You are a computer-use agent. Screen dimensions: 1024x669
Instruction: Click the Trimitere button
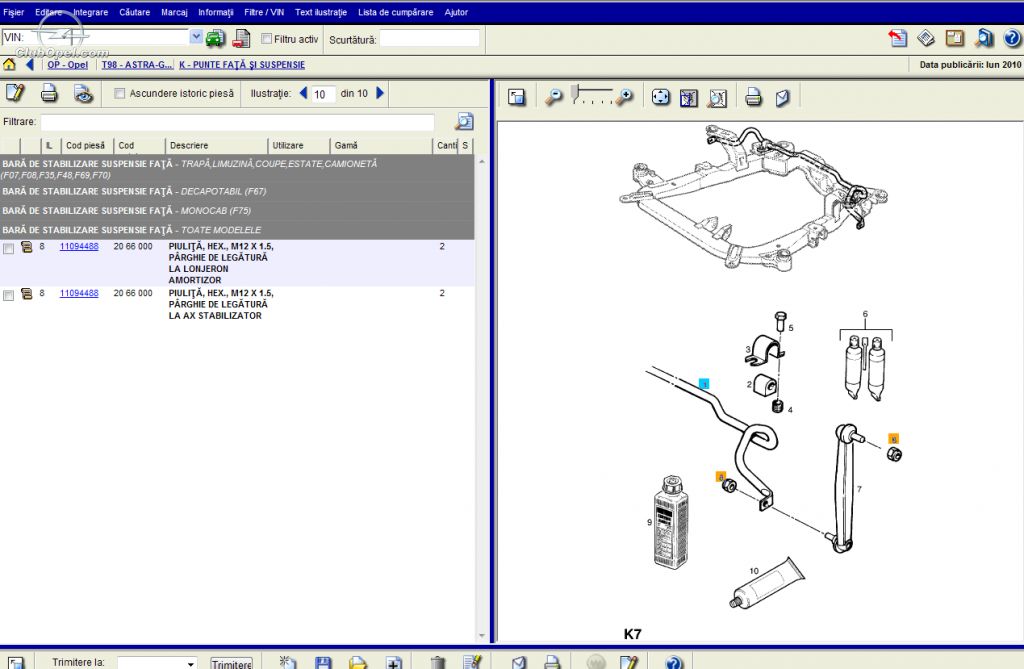tap(231, 664)
